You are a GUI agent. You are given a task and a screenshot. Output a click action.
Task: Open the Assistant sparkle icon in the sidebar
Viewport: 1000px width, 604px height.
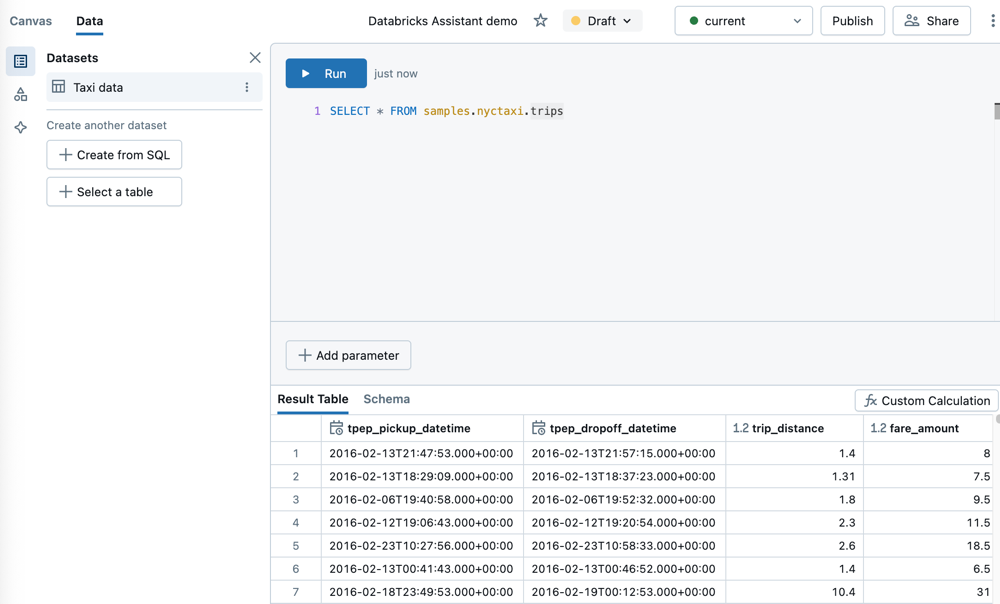tap(20, 127)
